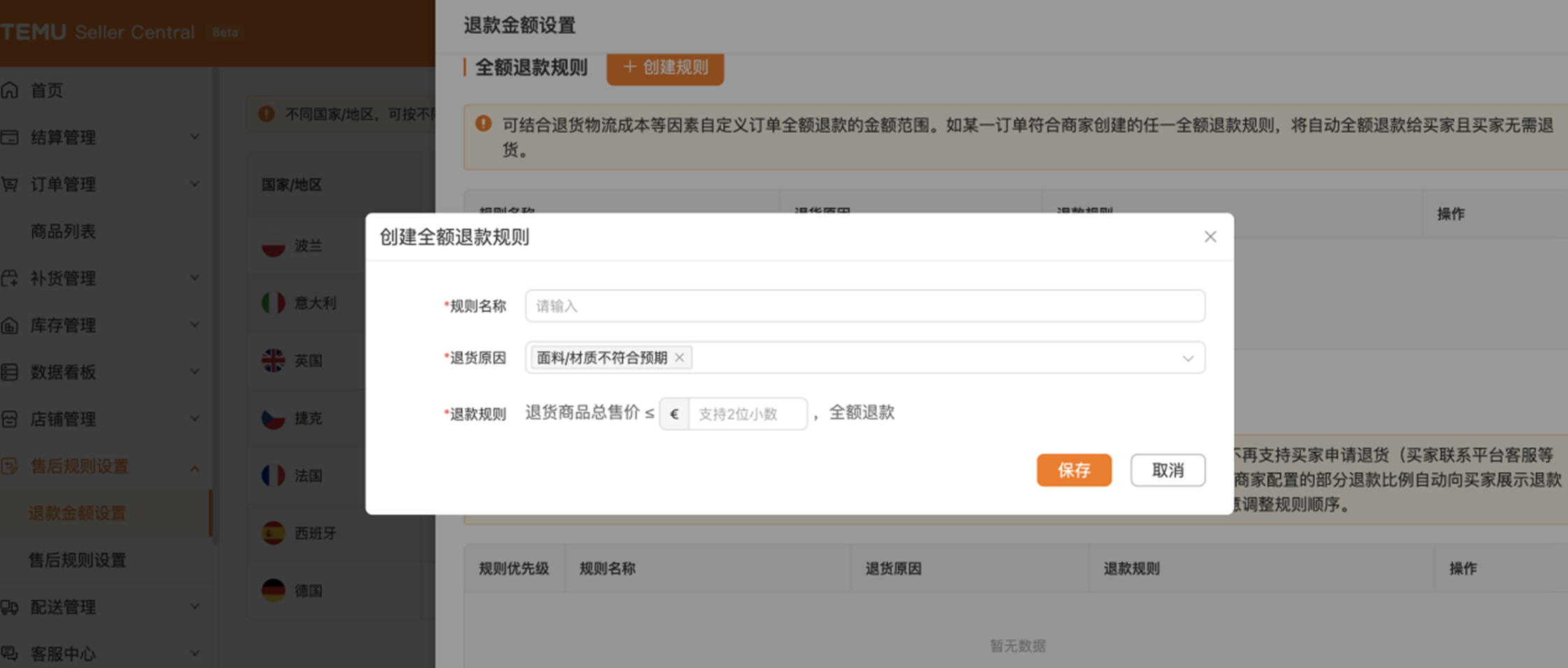Select the 售后规则设置 submenu item
The height and width of the screenshot is (668, 1568).
pyautogui.click(x=77, y=560)
